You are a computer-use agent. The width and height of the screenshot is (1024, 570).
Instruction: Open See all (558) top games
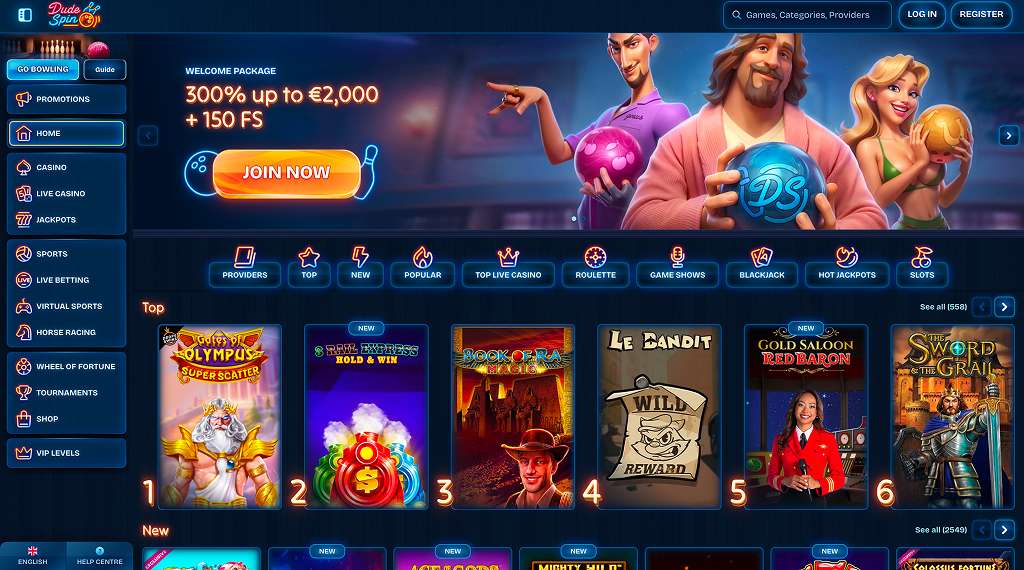(x=943, y=307)
